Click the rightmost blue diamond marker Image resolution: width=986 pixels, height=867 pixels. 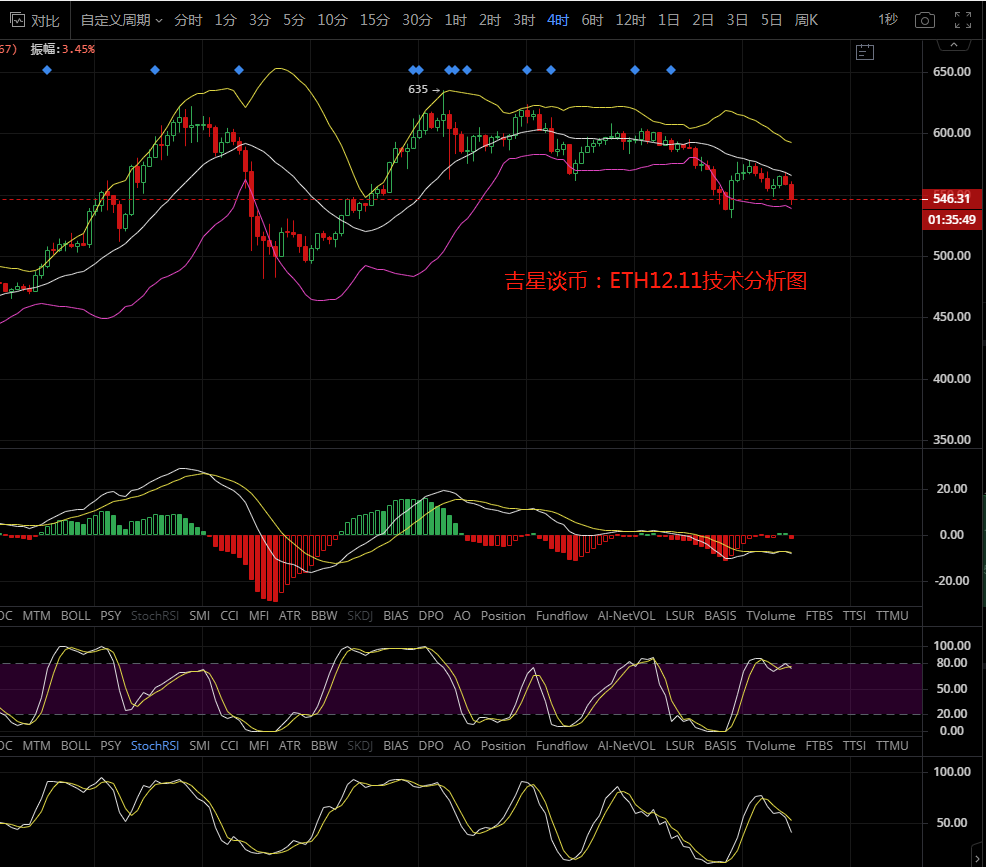[671, 69]
